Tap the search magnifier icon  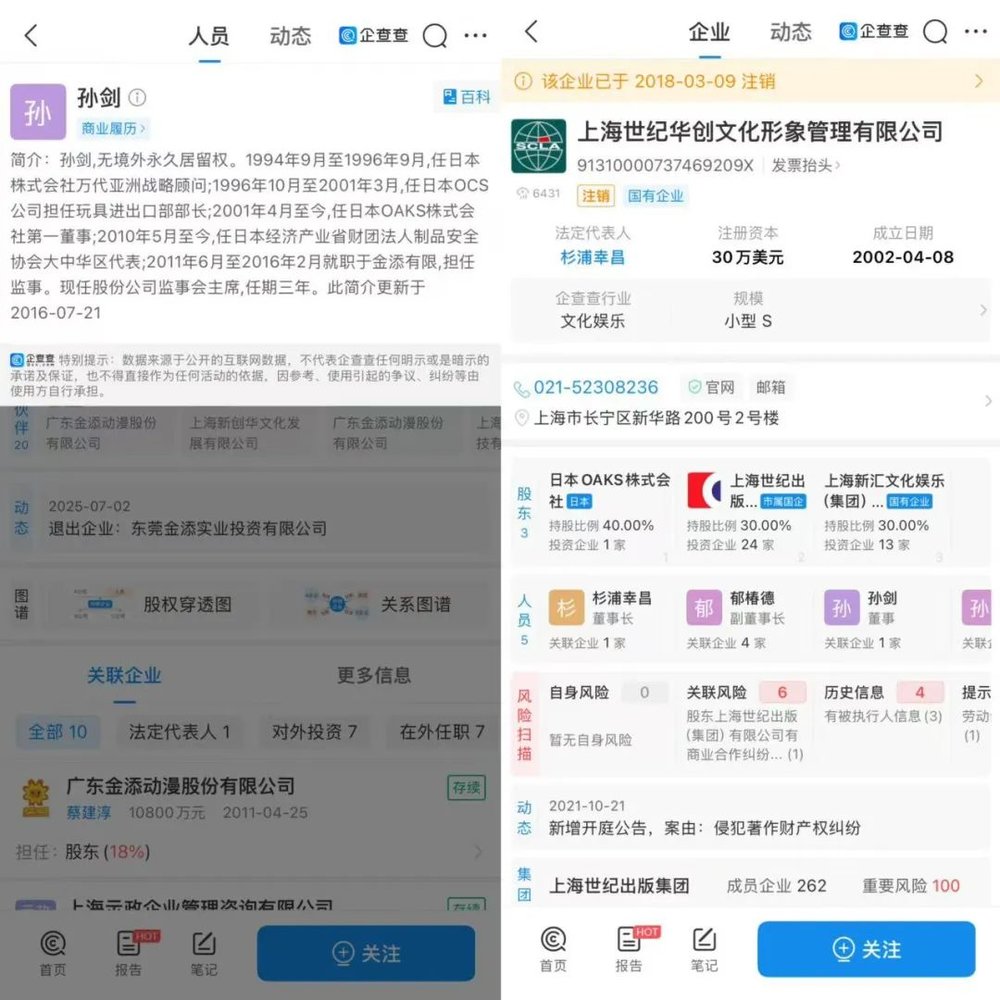coord(435,35)
